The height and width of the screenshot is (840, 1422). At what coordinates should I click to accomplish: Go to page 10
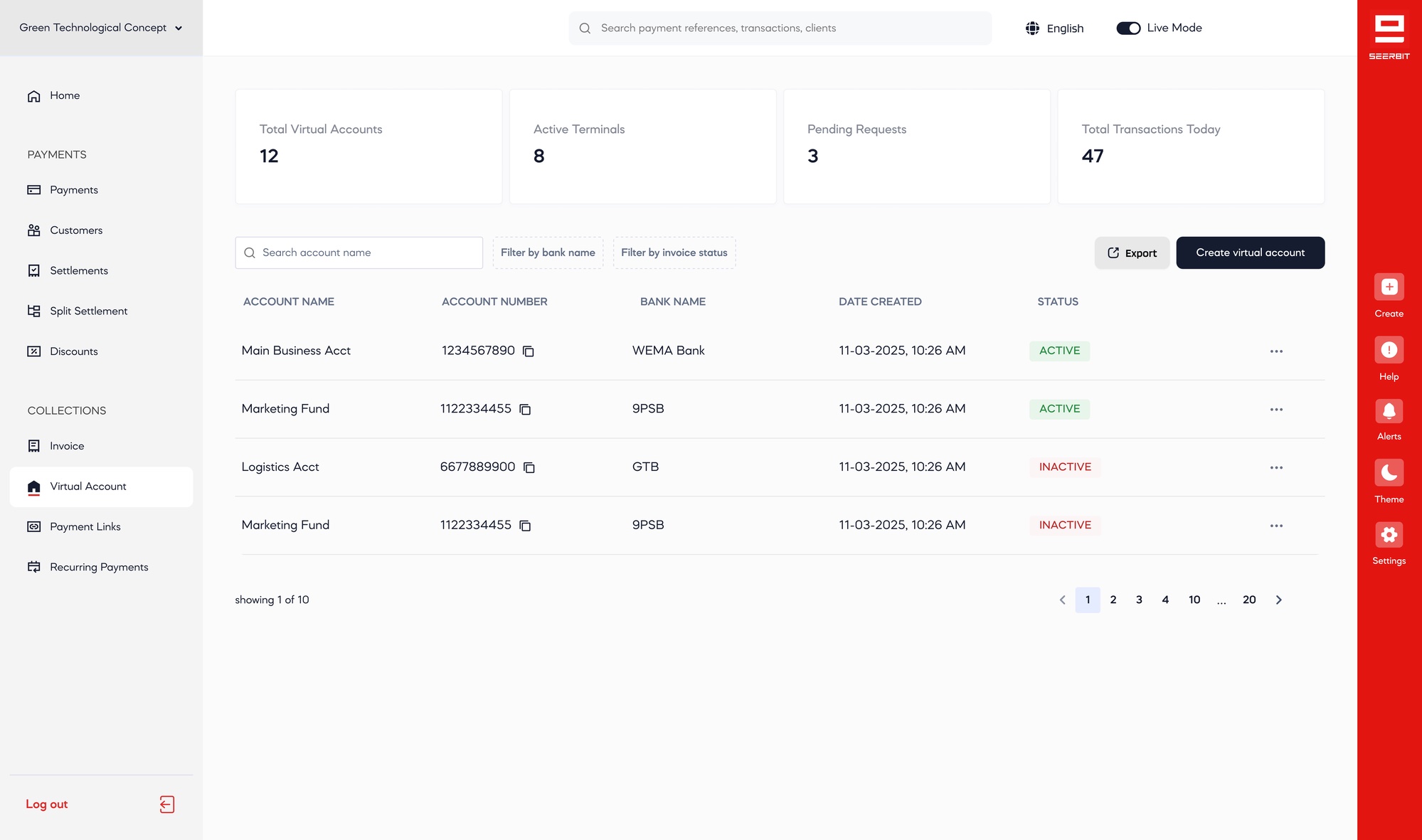coord(1194,600)
